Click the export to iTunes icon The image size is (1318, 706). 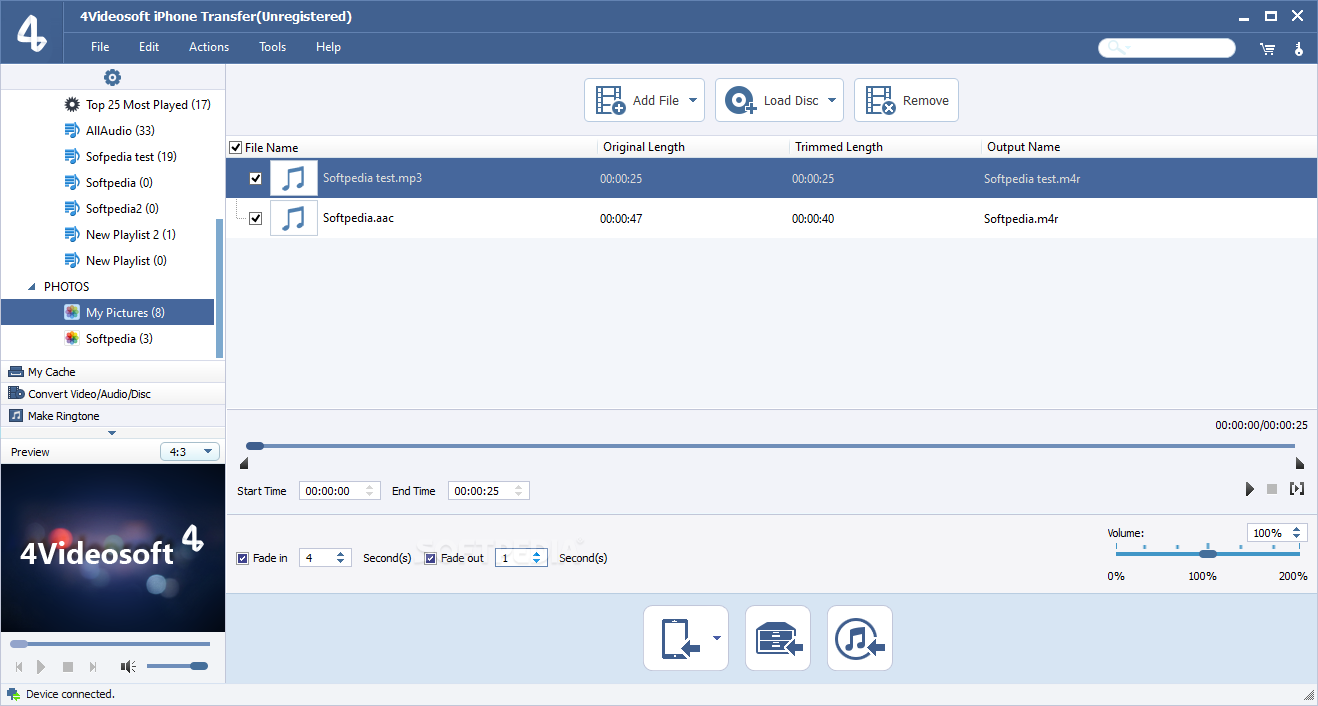click(860, 638)
